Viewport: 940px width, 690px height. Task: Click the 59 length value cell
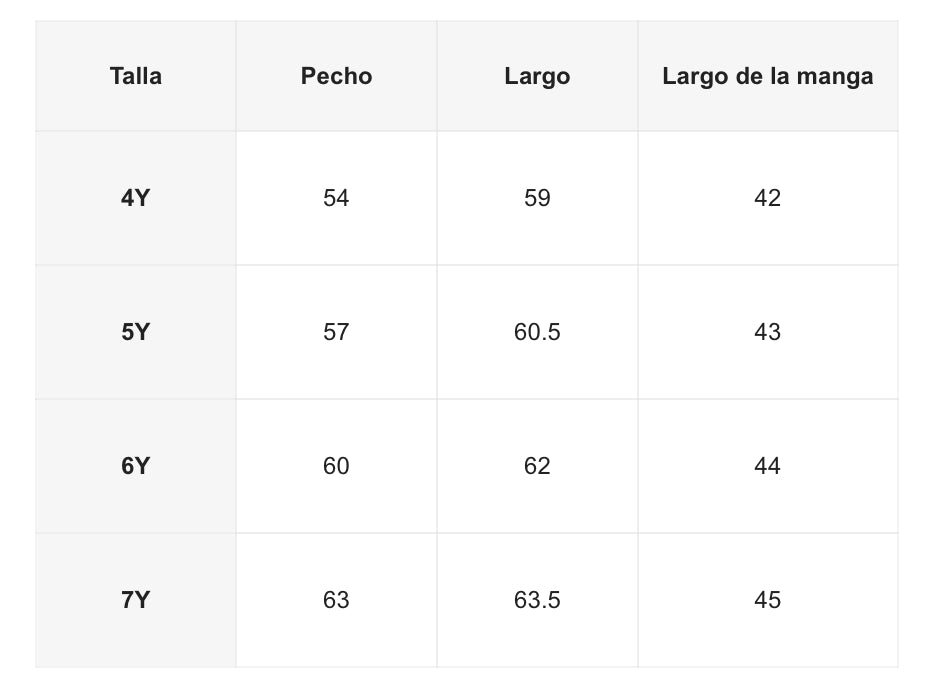[x=537, y=198]
